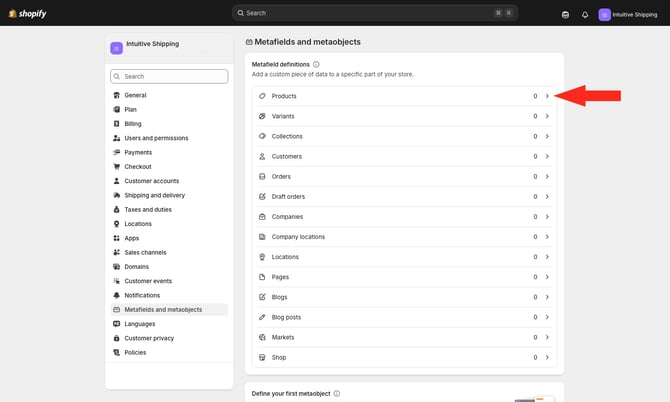
Task: Click the top Shopify search field
Action: pyautogui.click(x=375, y=13)
